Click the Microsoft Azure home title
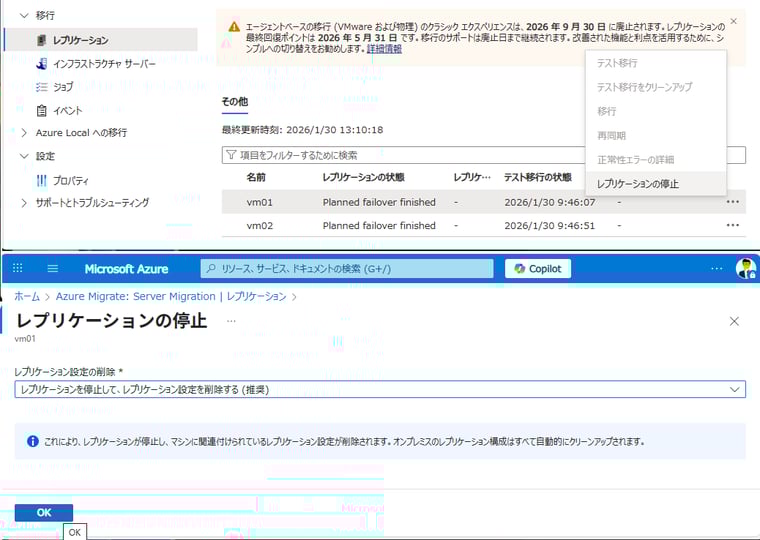760x540 pixels. pos(126,269)
